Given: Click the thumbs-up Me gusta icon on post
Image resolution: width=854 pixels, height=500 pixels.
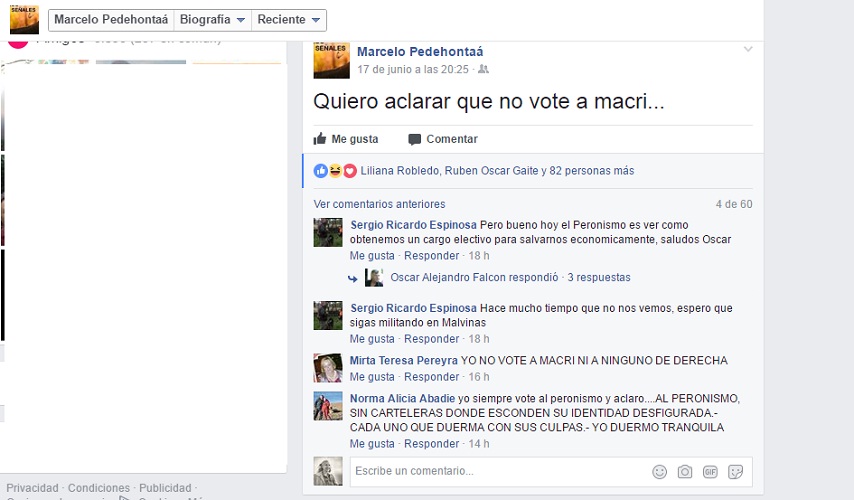Looking at the screenshot, I should point(320,139).
